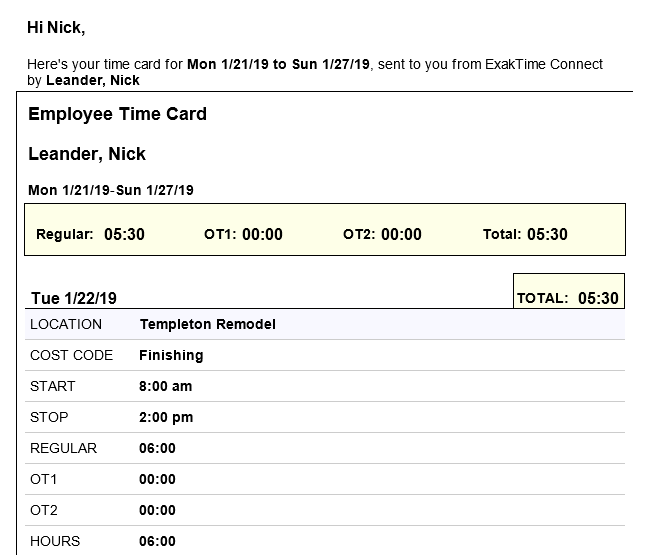Click the '00:00' value in OT2 table row
This screenshot has width=652, height=555.
tap(157, 510)
